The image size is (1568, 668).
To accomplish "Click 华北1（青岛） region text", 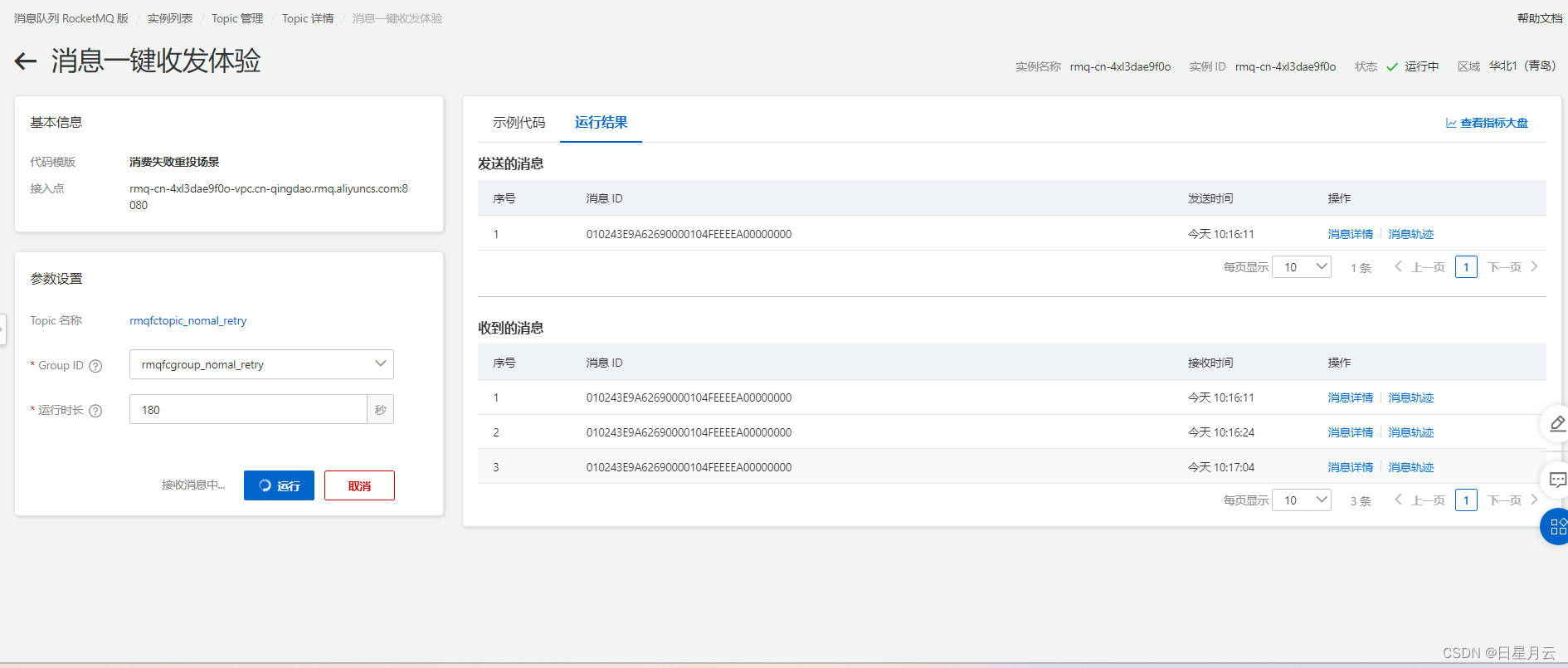I will tap(1522, 66).
